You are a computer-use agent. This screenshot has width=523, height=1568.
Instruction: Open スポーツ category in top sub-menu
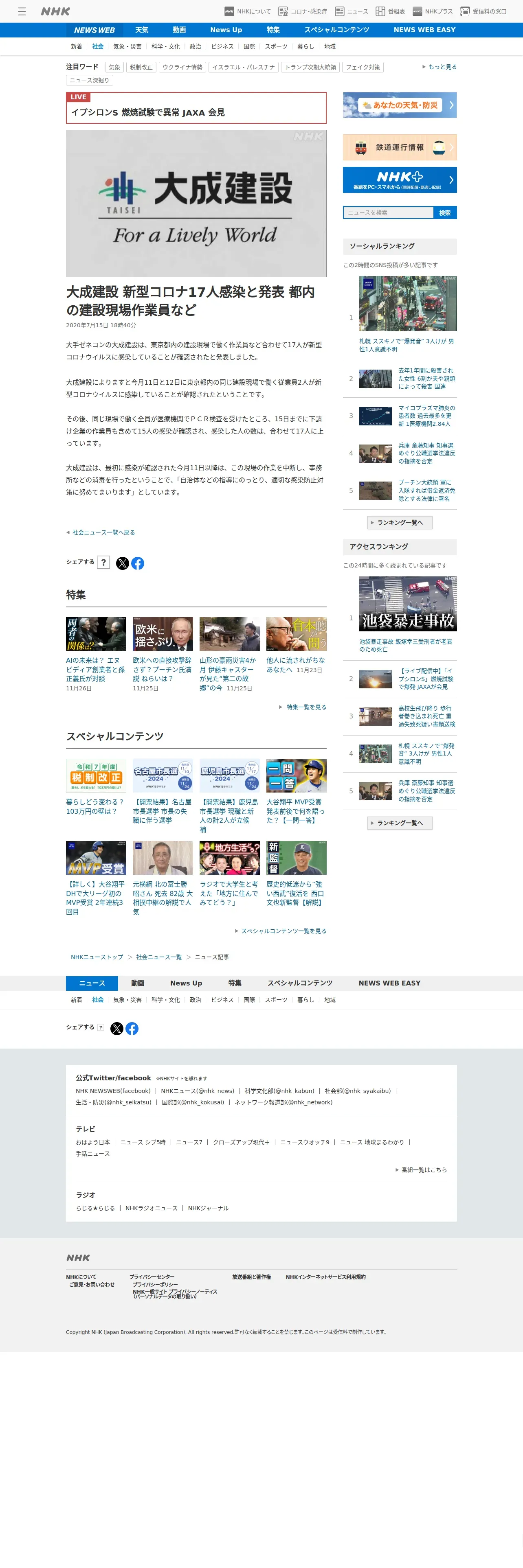tap(276, 46)
